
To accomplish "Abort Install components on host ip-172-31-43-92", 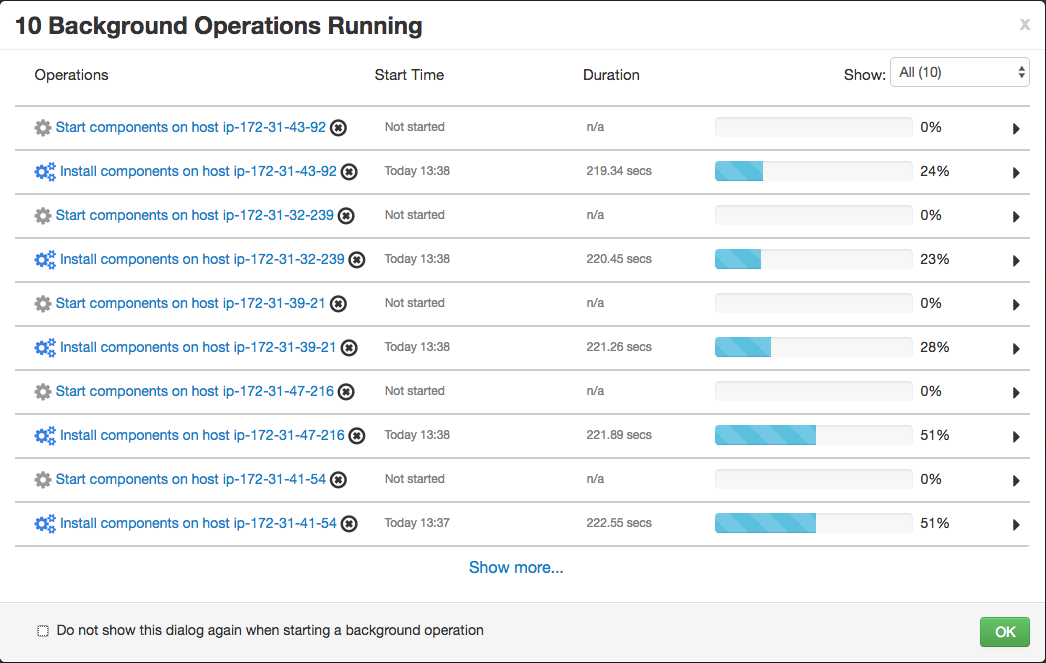I will (x=348, y=171).
